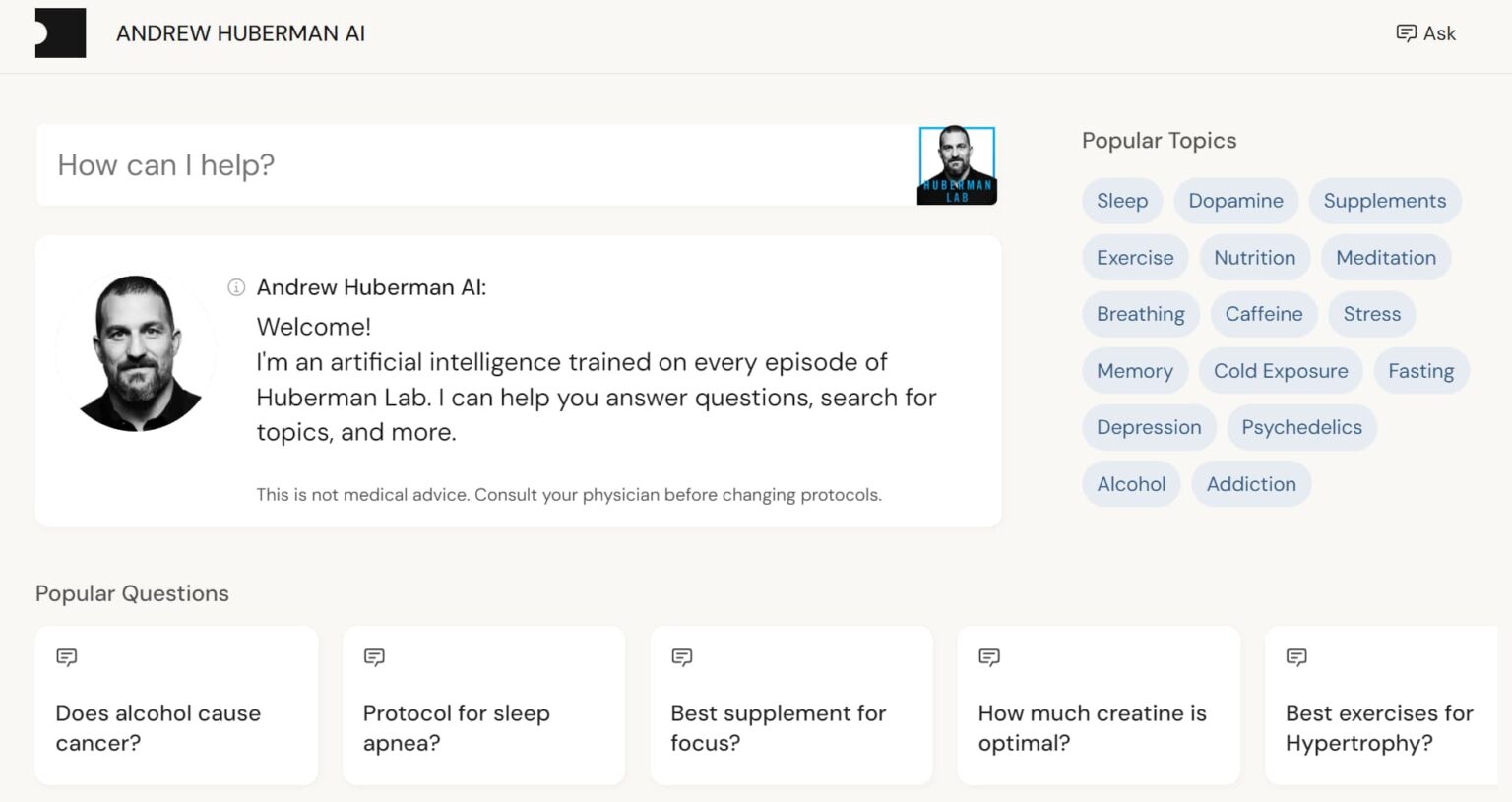The width and height of the screenshot is (1512, 802).
Task: Click the chat icon on the focus supplement card
Action: click(681, 657)
